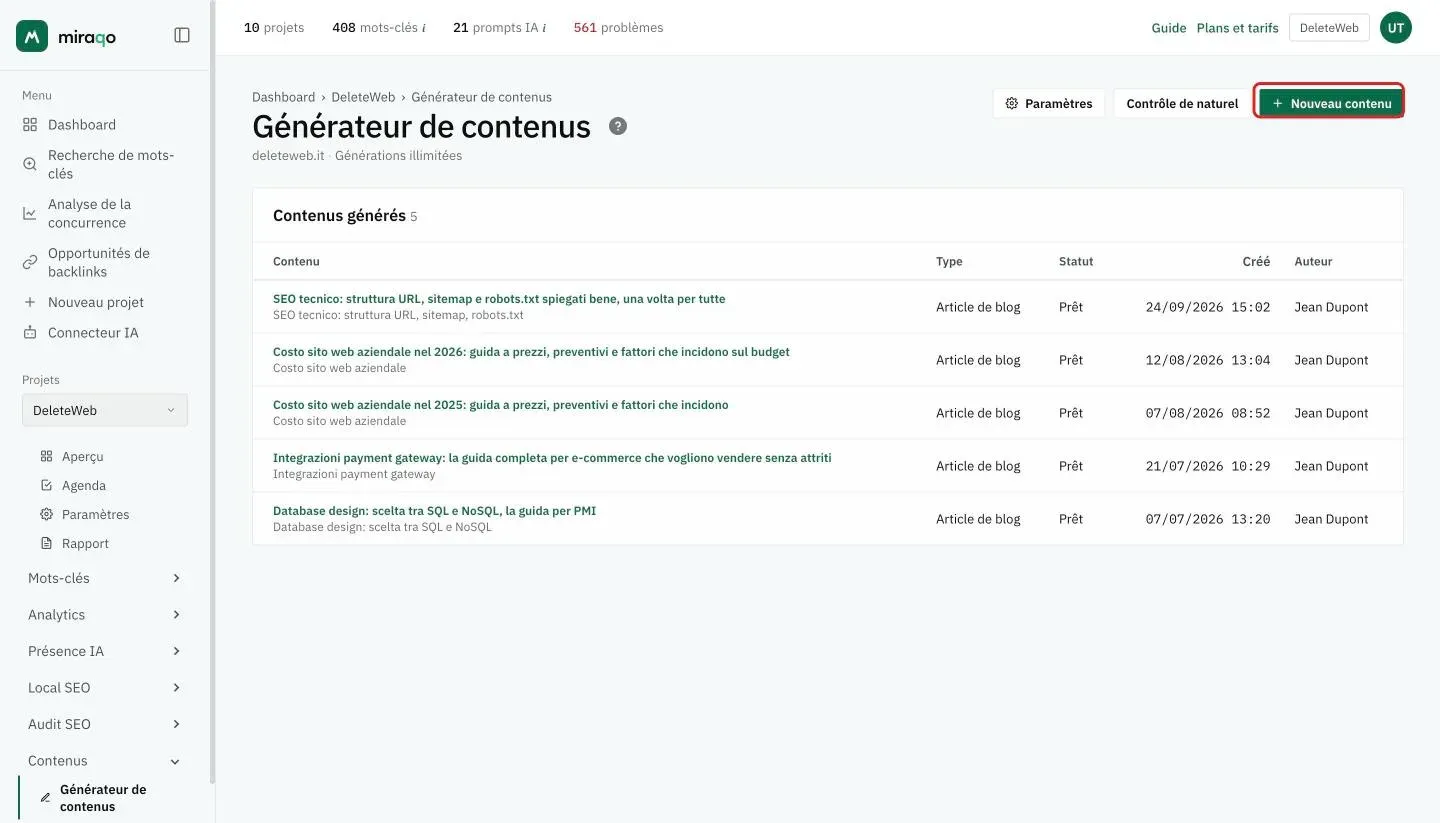Open the Integrazioni payment gateway article
Image resolution: width=1440 pixels, height=823 pixels.
(x=552, y=458)
